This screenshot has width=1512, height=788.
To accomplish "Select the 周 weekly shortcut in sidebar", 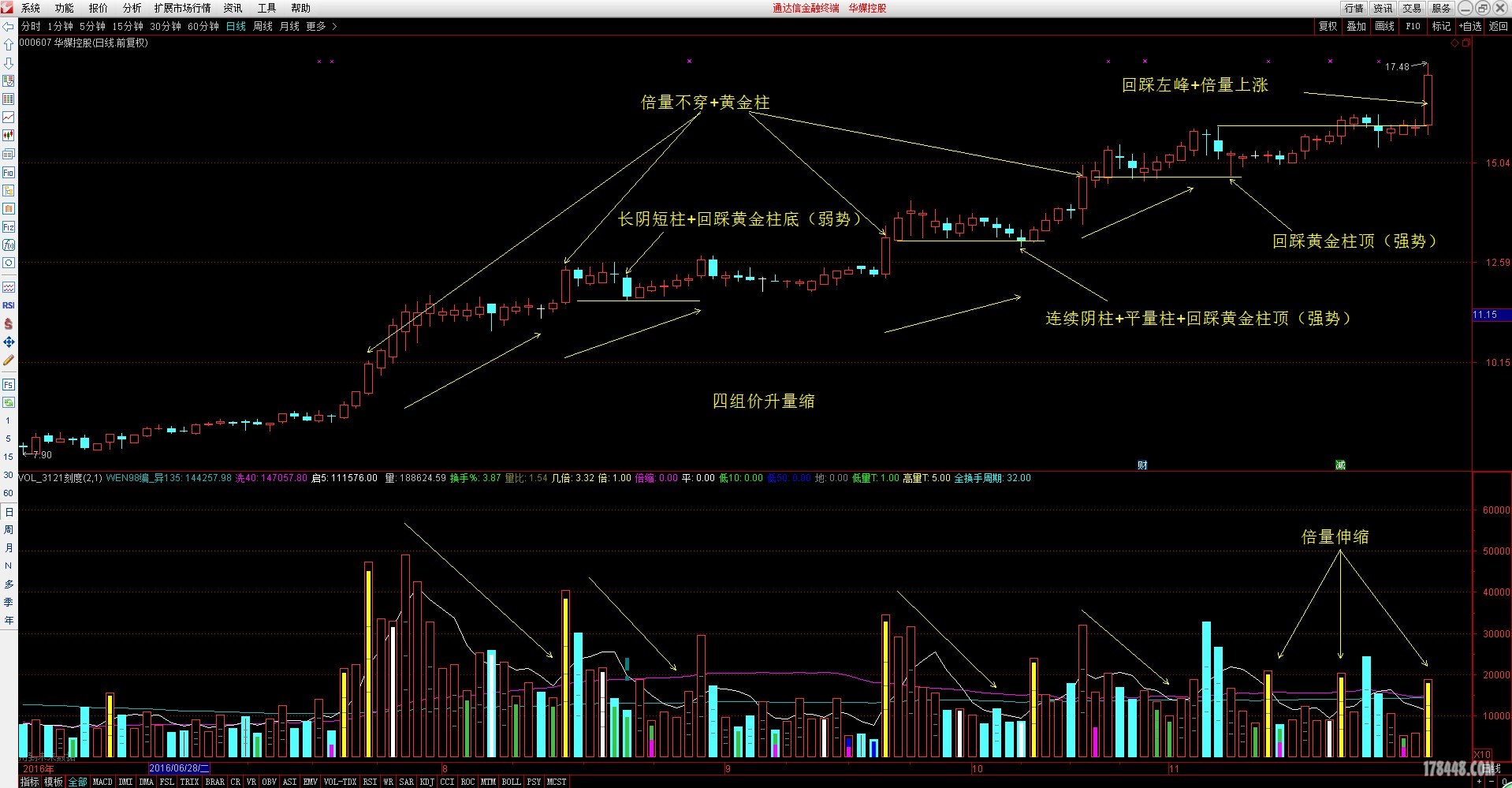I will (9, 530).
